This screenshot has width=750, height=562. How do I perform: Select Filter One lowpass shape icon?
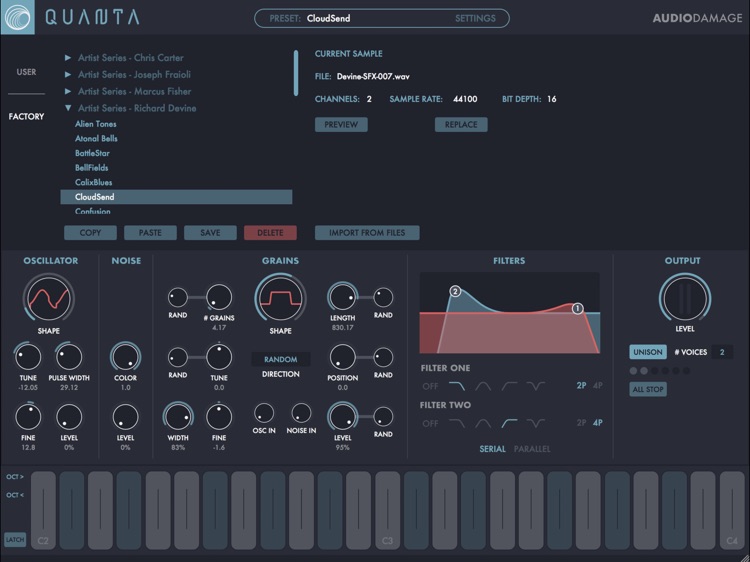[x=457, y=386]
